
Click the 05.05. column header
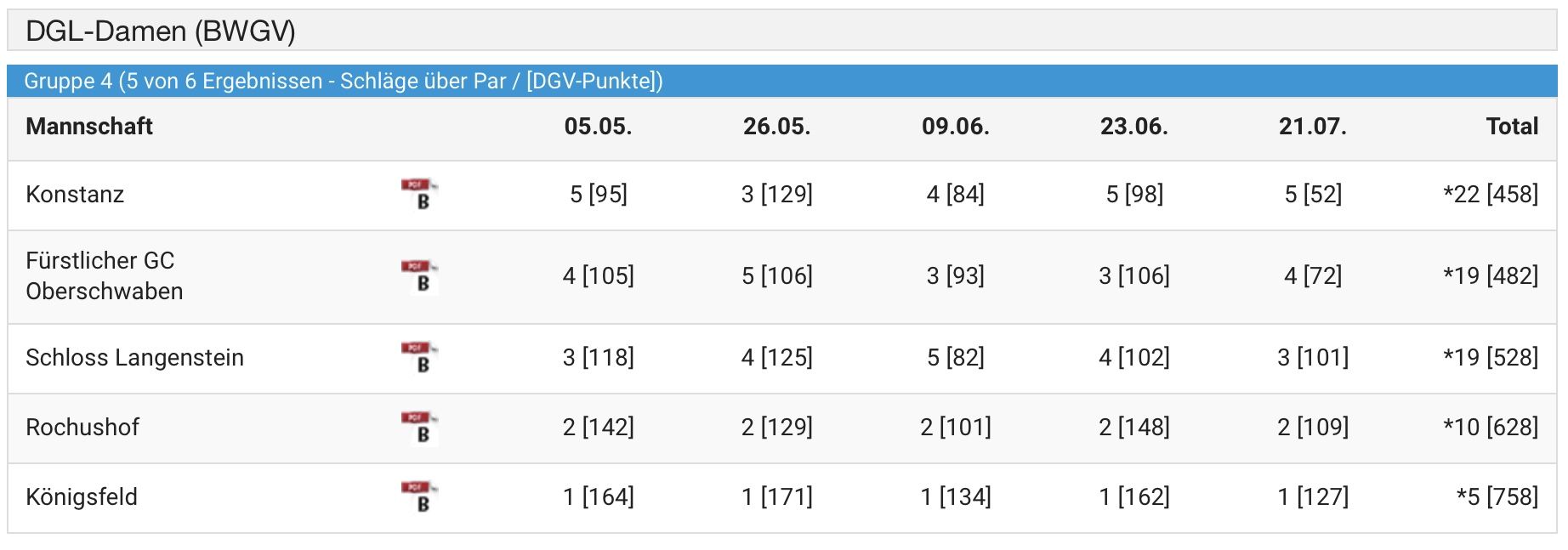point(598,127)
